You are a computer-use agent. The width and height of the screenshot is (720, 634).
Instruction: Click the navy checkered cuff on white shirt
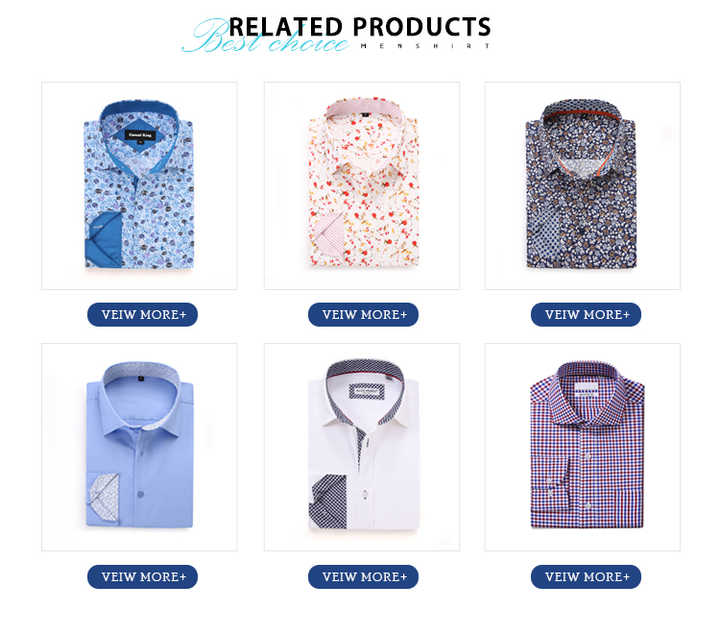coord(329,501)
